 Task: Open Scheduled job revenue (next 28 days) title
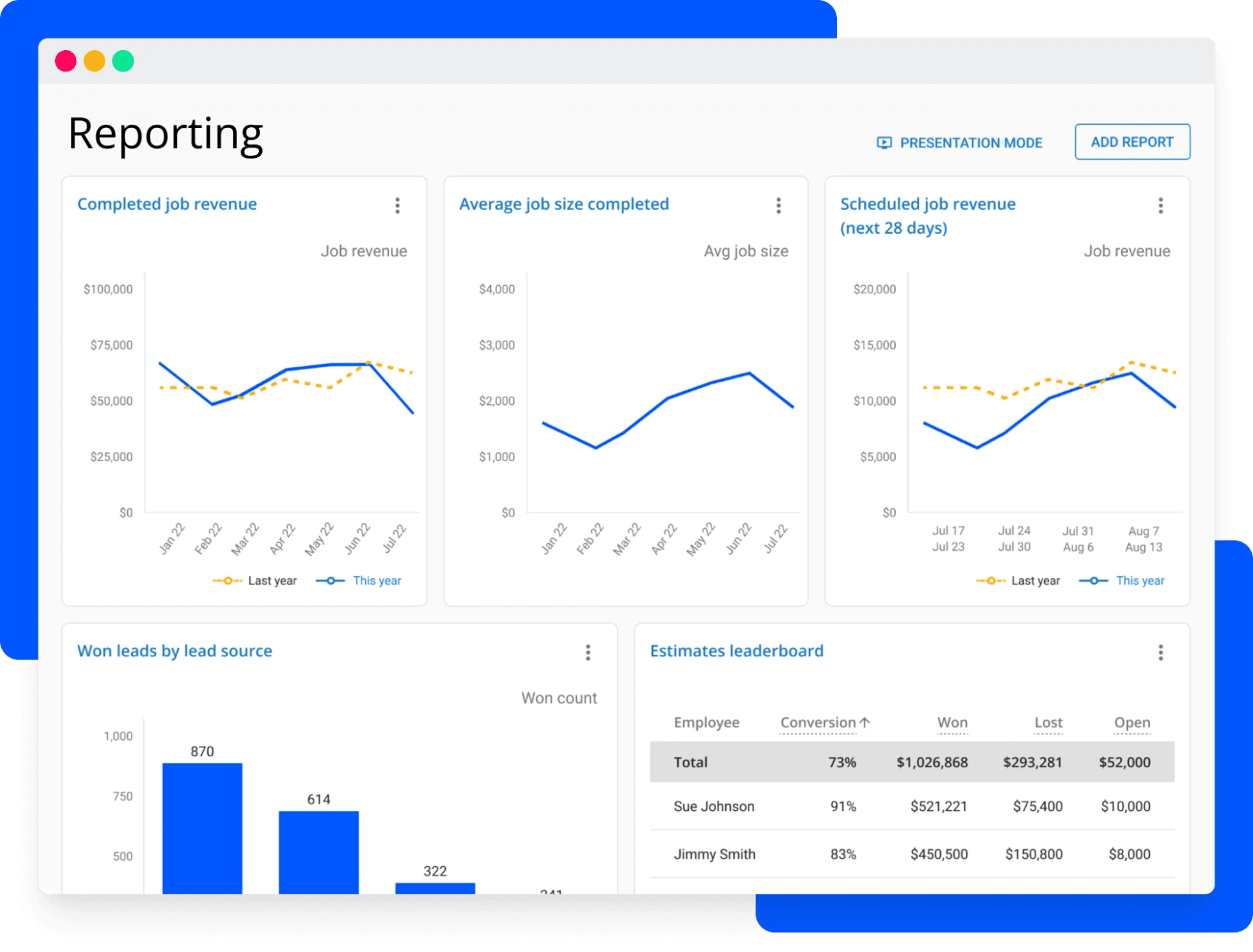pos(928,216)
